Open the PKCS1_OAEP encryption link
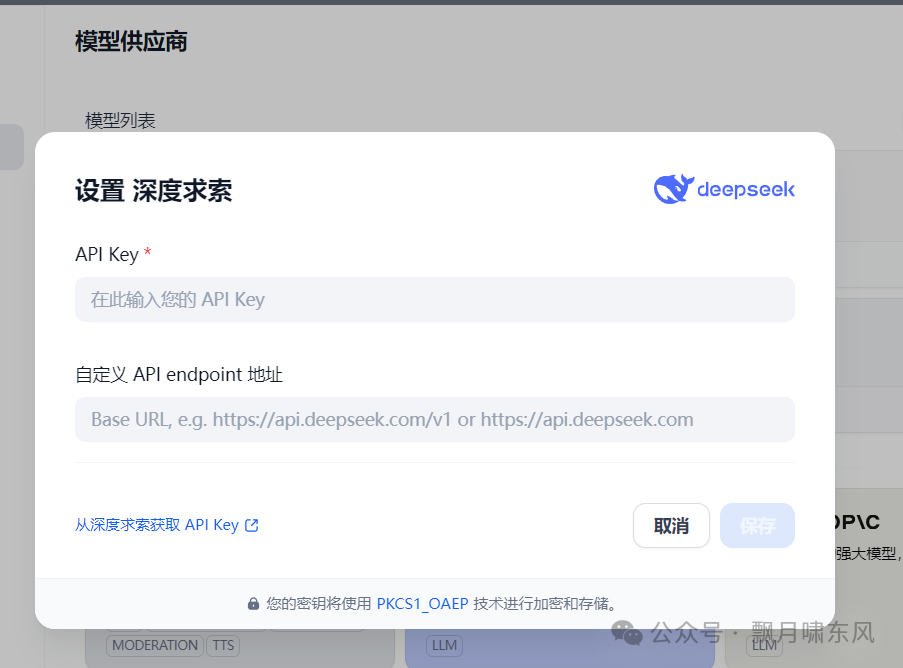The height and width of the screenshot is (668, 903). click(422, 604)
